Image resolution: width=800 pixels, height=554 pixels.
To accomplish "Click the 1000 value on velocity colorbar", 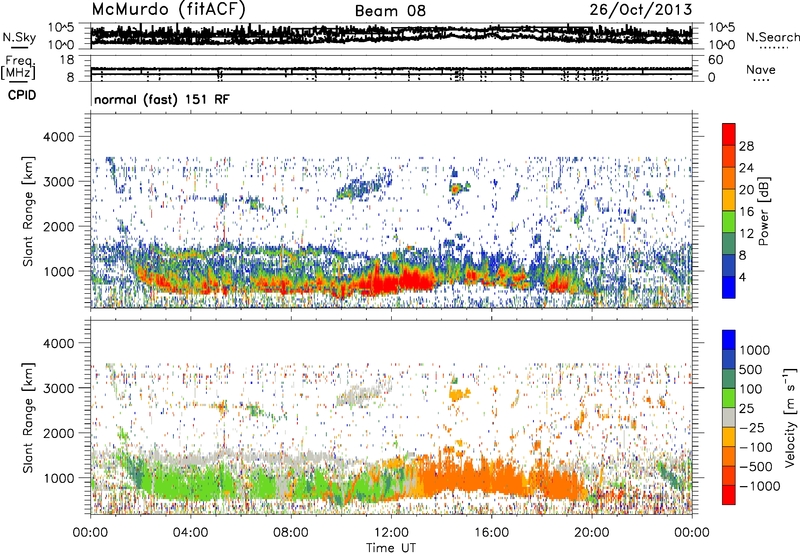I will tap(755, 350).
